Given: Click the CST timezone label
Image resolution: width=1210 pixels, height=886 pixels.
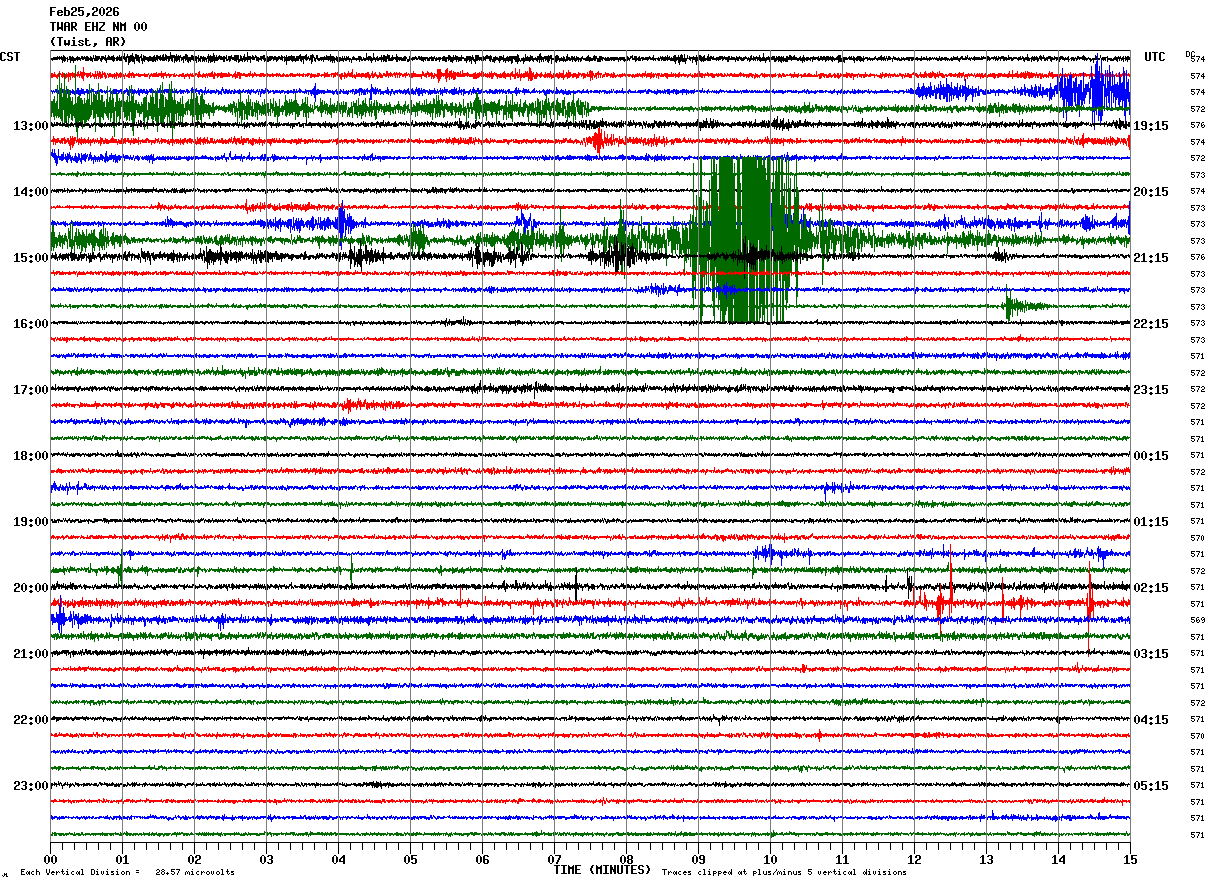Looking at the screenshot, I should click(x=10, y=57).
